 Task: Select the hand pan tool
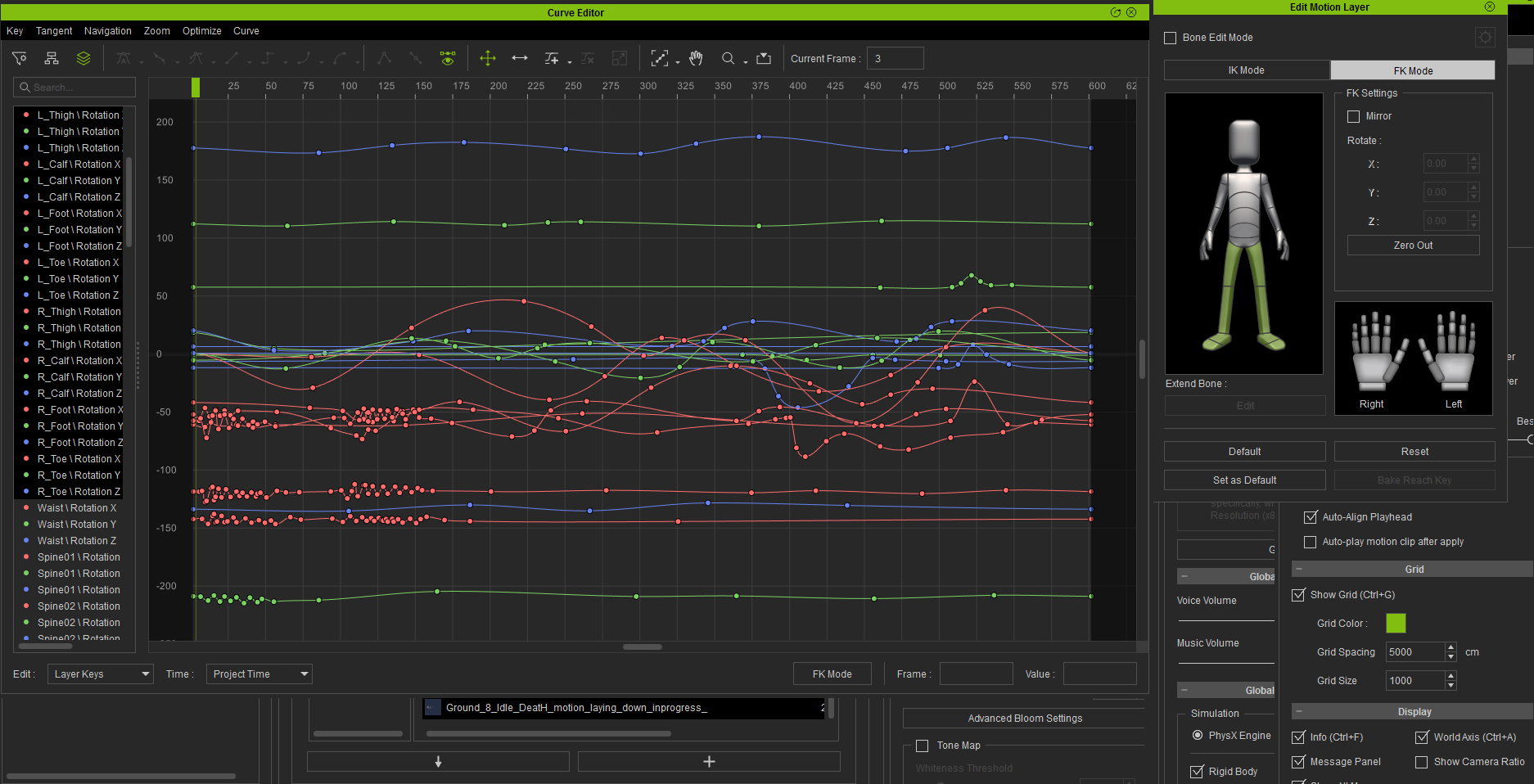(x=696, y=58)
